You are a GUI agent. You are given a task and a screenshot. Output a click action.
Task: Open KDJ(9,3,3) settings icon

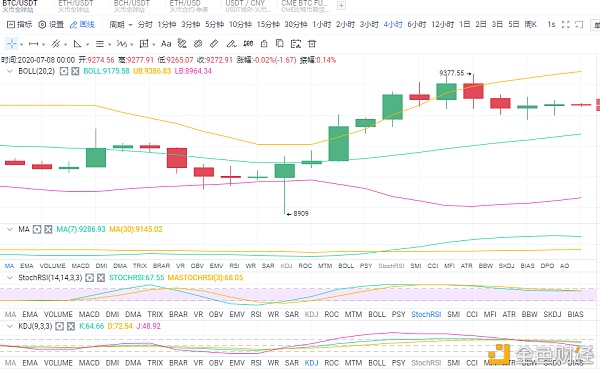coord(59,326)
